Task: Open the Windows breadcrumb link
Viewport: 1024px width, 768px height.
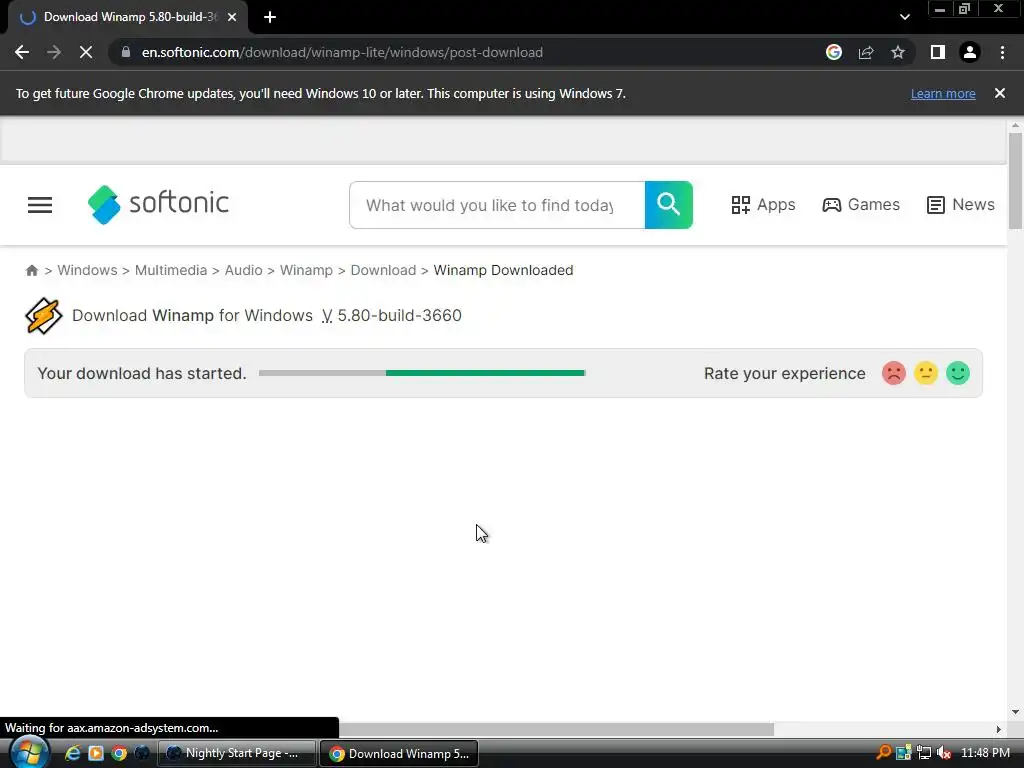Action: (x=88, y=270)
